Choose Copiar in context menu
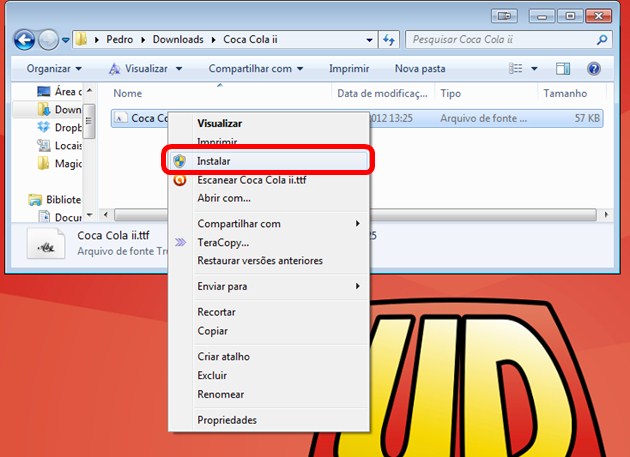Screen dimensions: 630x457 pos(212,331)
